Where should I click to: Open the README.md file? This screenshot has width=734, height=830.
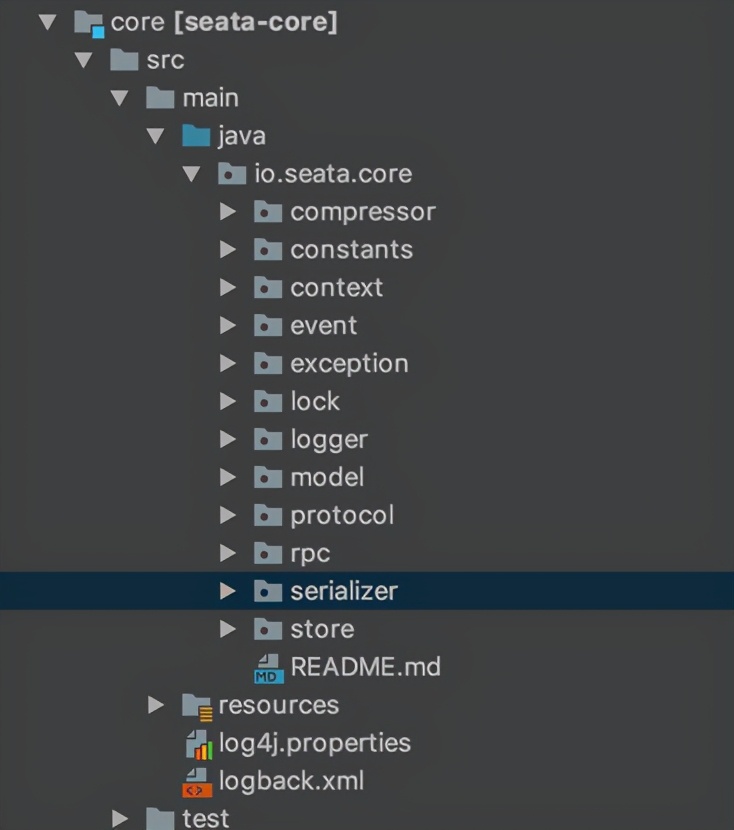[365, 667]
